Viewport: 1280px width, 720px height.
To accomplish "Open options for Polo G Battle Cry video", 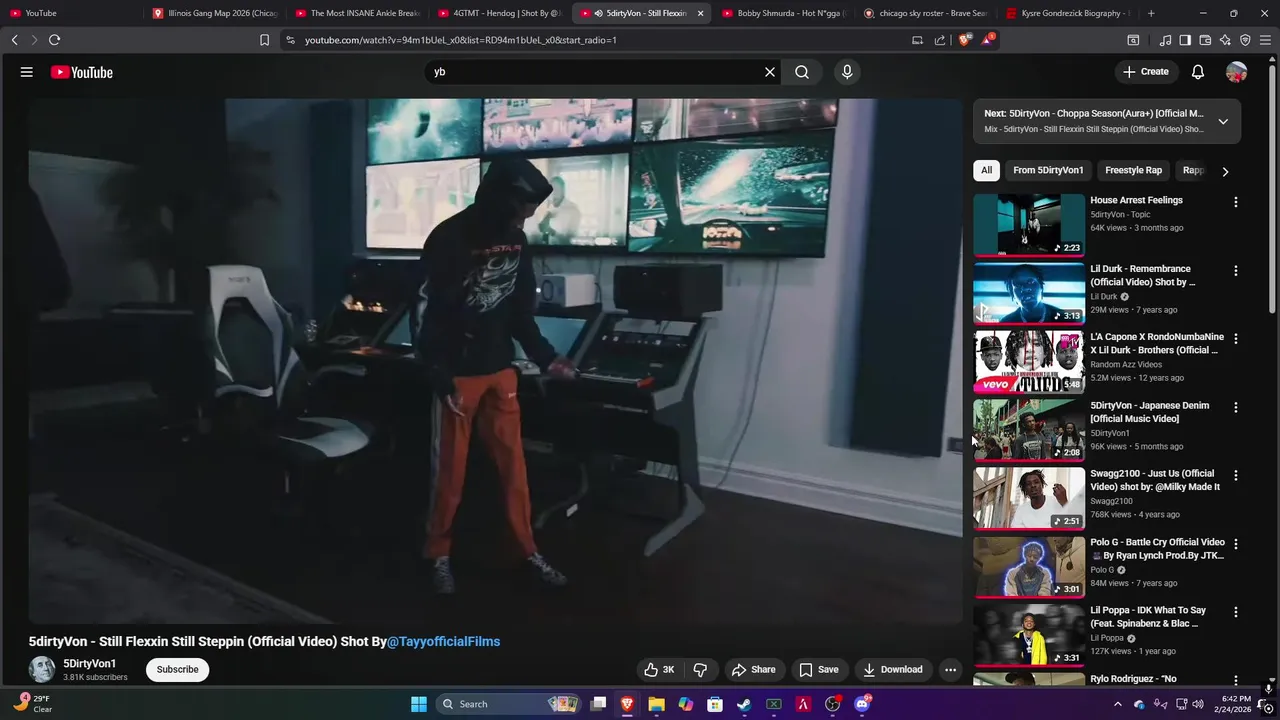I will (x=1235, y=544).
